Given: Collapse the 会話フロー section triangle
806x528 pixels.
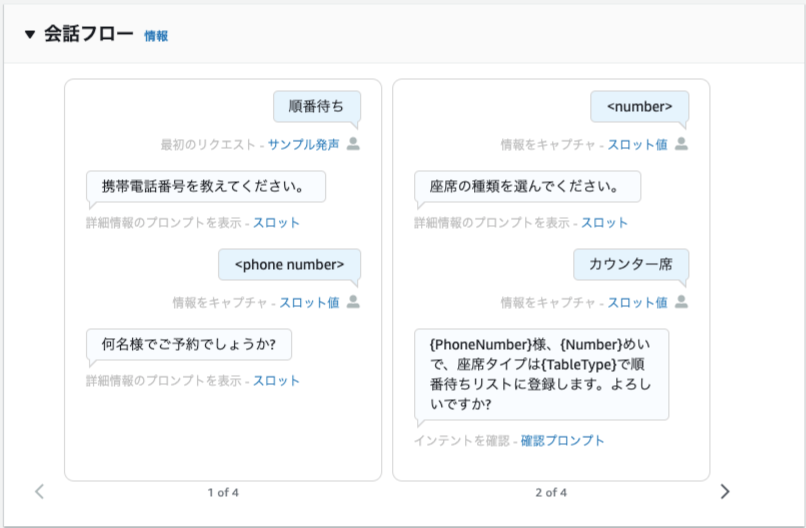Looking at the screenshot, I should pos(30,35).
